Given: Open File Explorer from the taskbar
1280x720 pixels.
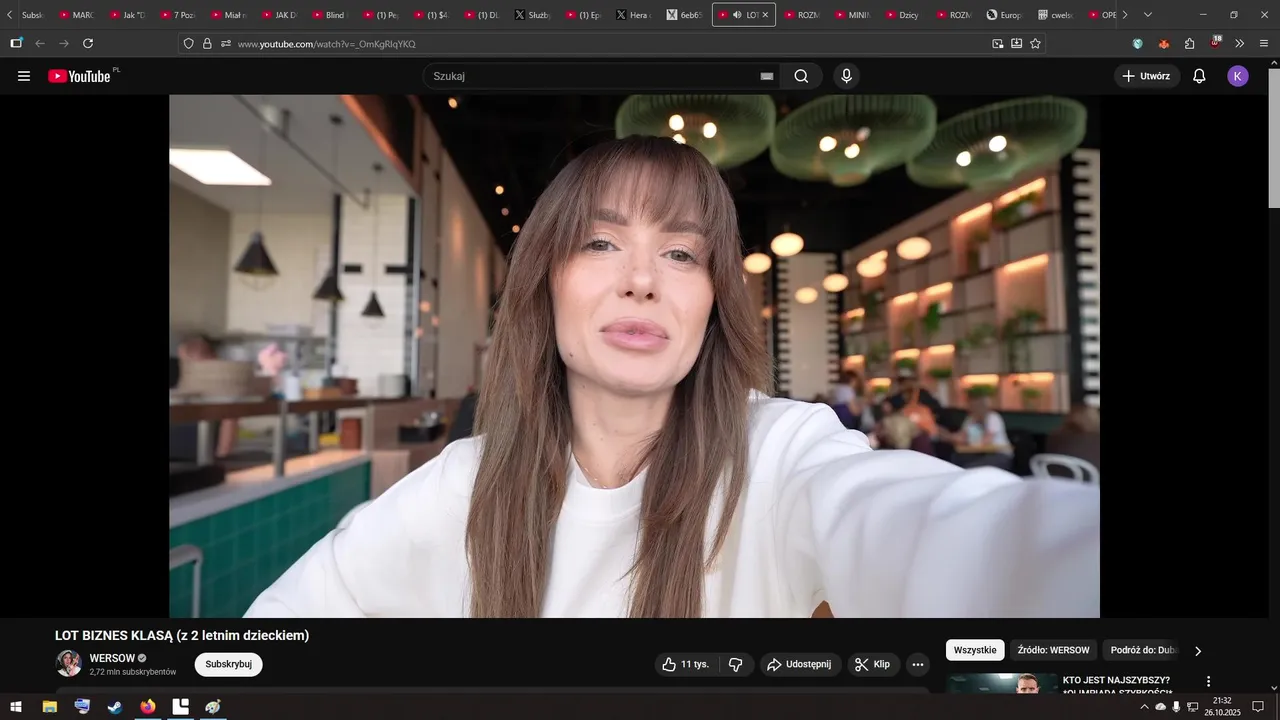Looking at the screenshot, I should pyautogui.click(x=49, y=707).
